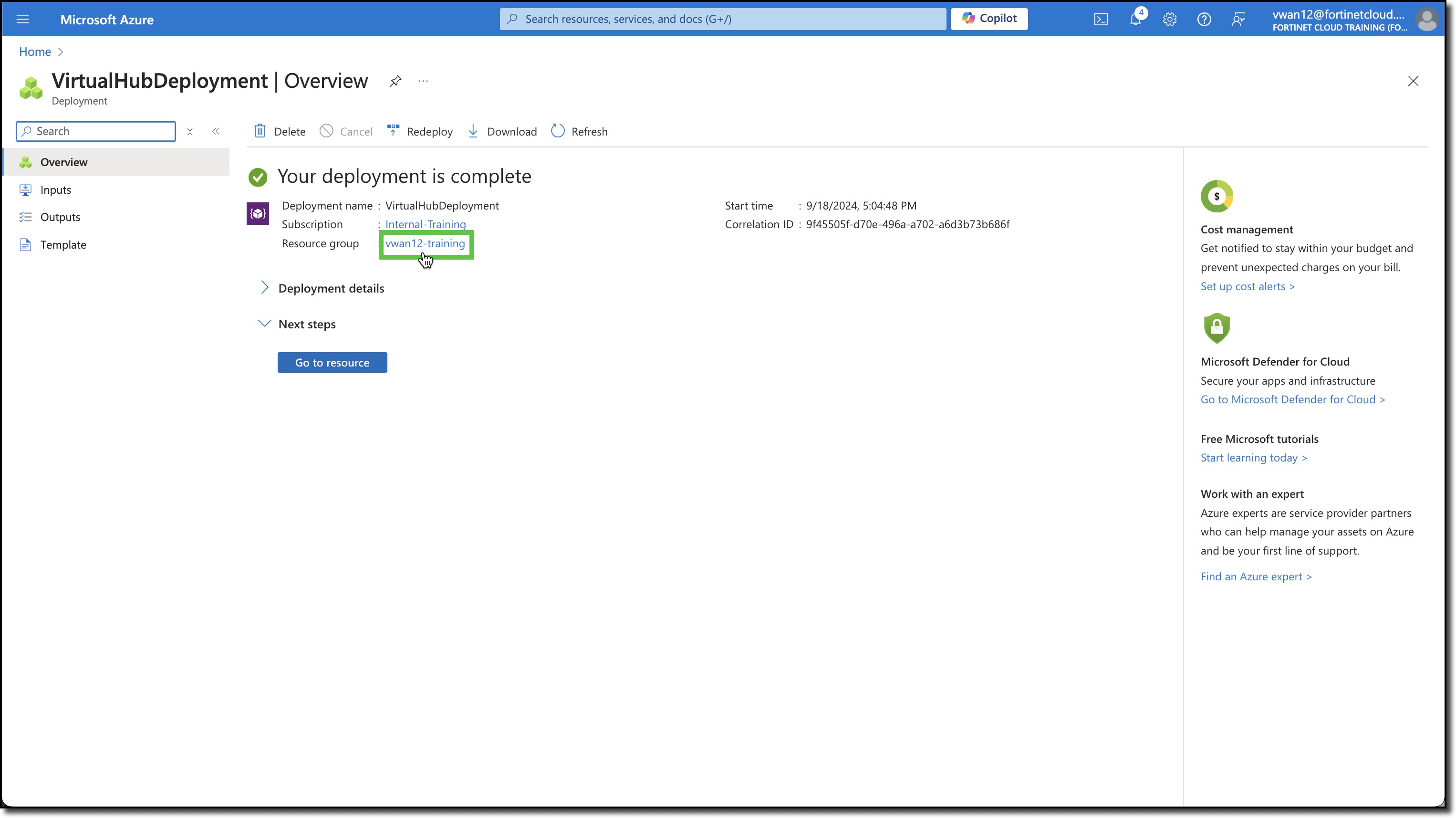Viewport: 1456px width, 818px height.
Task: Open Cloud Shell from the header
Action: tap(1101, 19)
